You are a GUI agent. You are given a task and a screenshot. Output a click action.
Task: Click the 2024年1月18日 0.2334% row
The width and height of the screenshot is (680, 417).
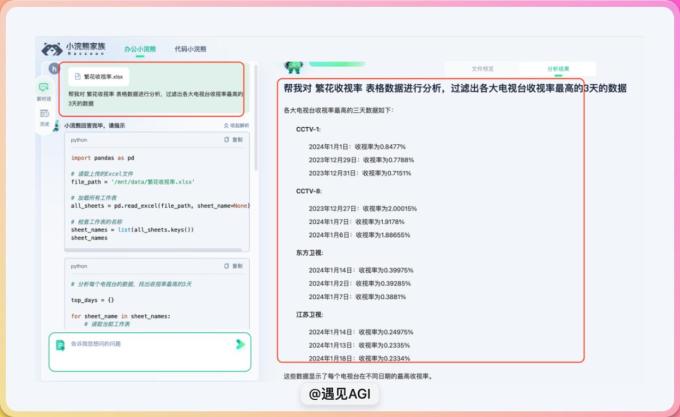359,358
